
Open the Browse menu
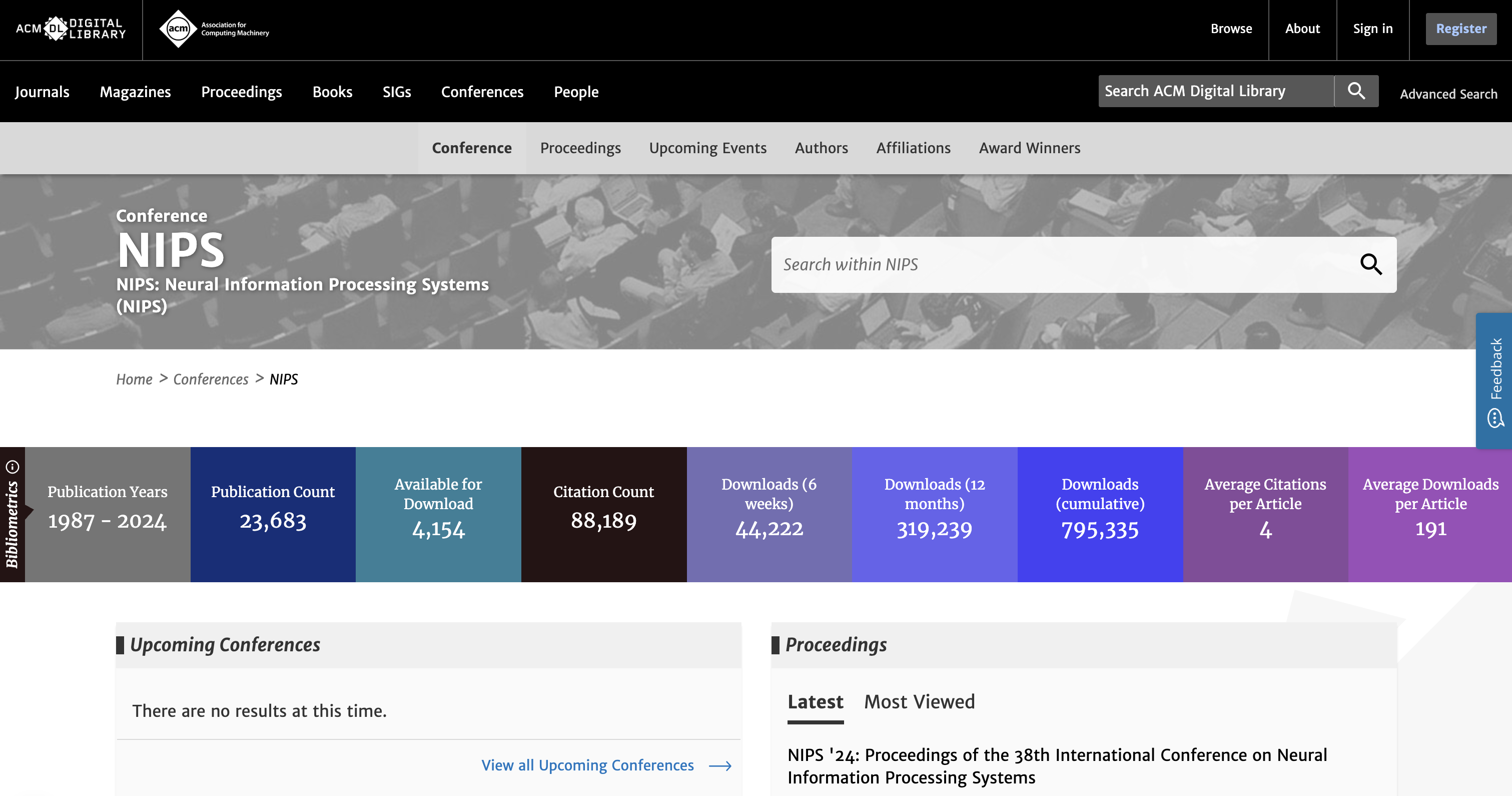tap(1231, 28)
